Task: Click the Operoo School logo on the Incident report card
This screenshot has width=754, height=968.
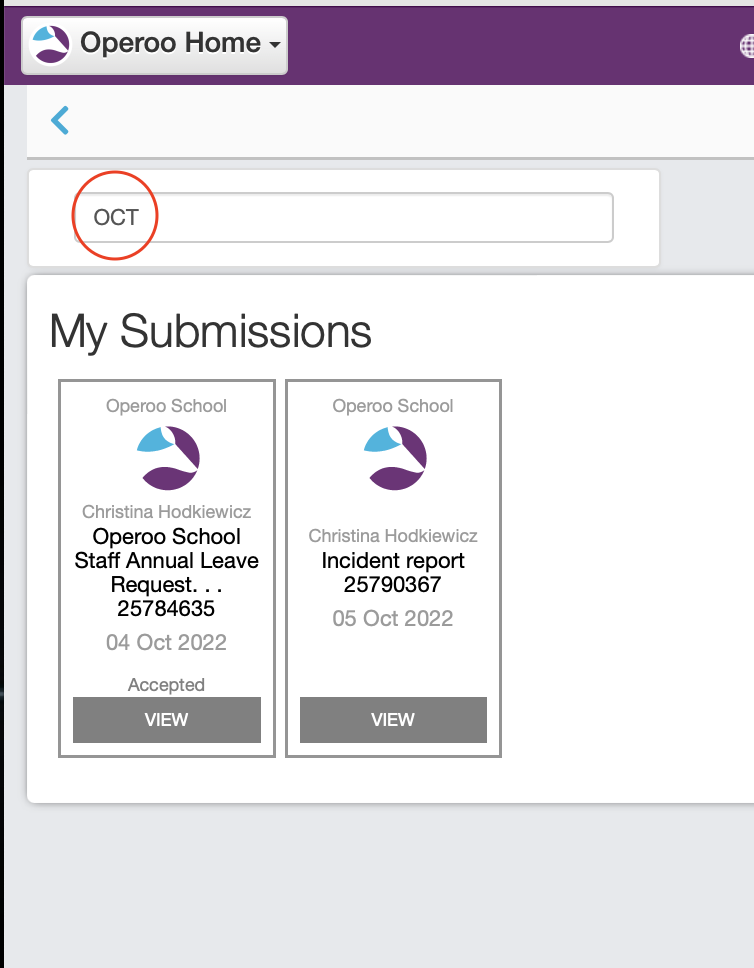Action: [393, 457]
